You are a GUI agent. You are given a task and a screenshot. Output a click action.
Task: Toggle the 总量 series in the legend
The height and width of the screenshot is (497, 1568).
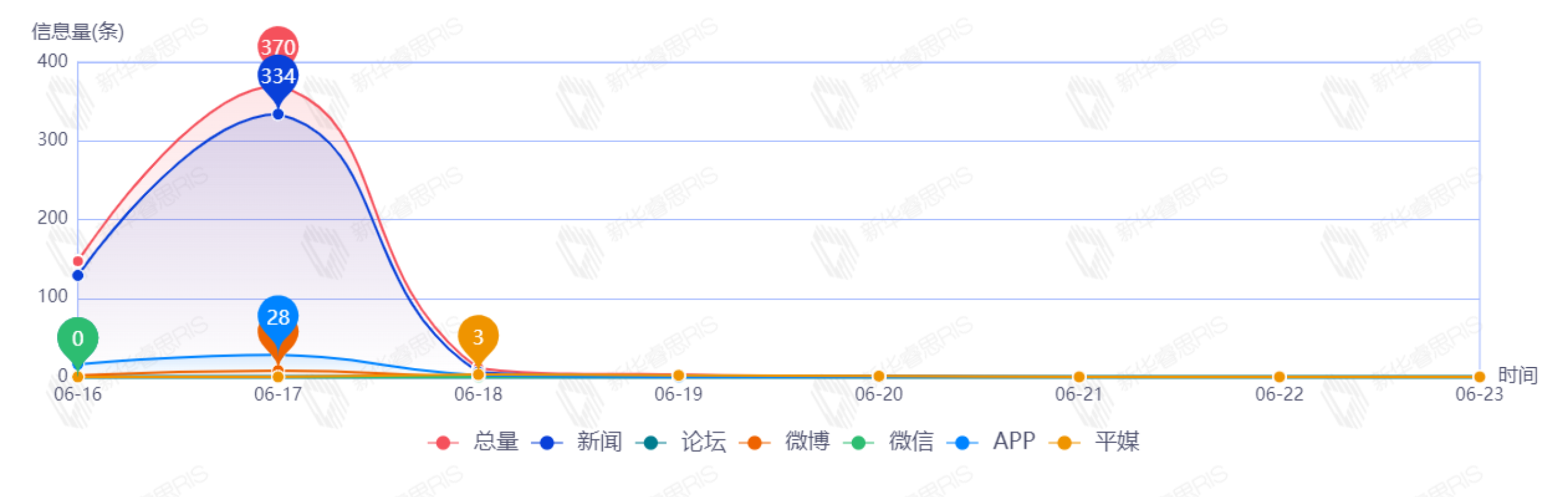[x=473, y=441]
